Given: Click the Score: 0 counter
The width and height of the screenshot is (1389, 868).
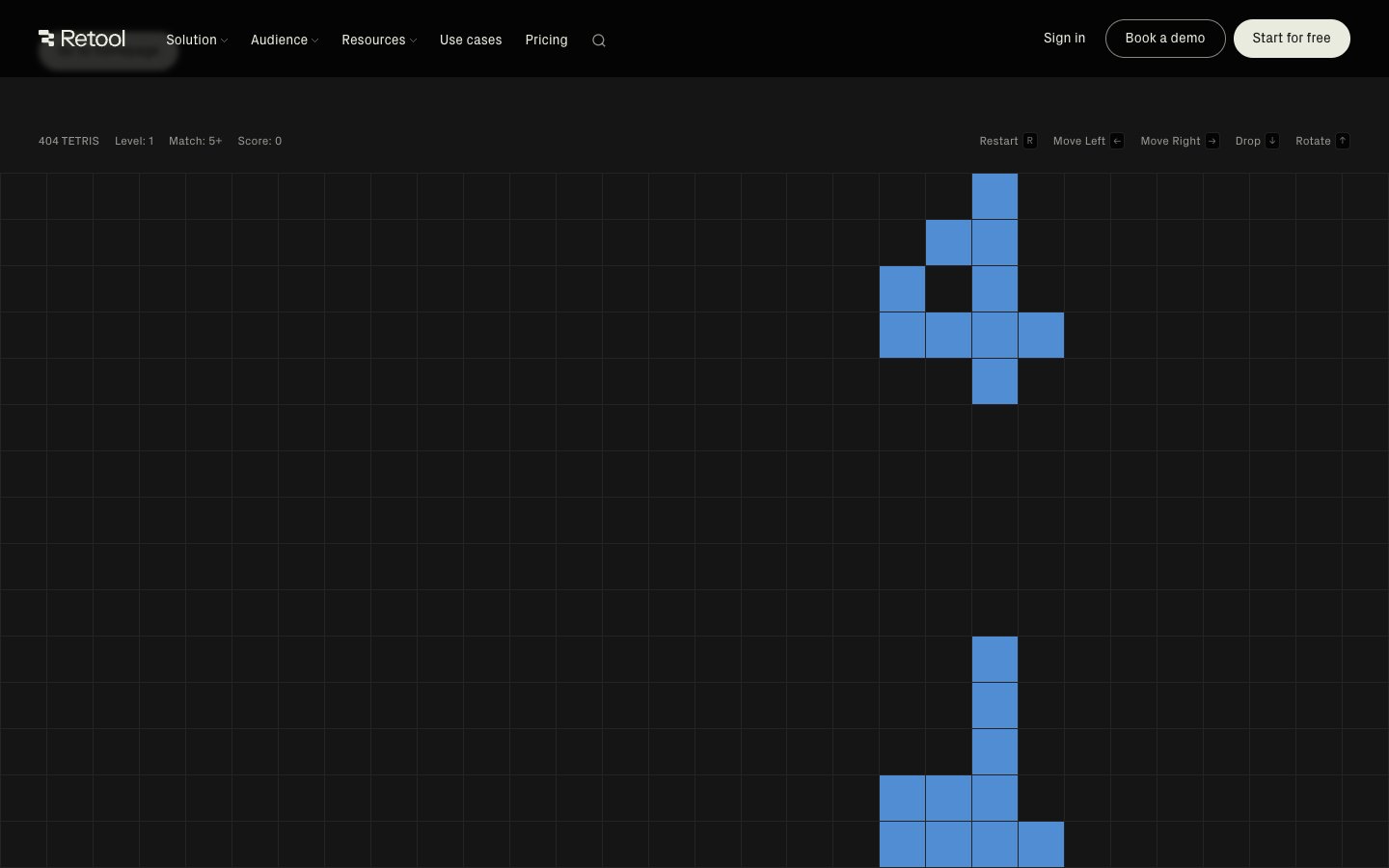Looking at the screenshot, I should (259, 141).
